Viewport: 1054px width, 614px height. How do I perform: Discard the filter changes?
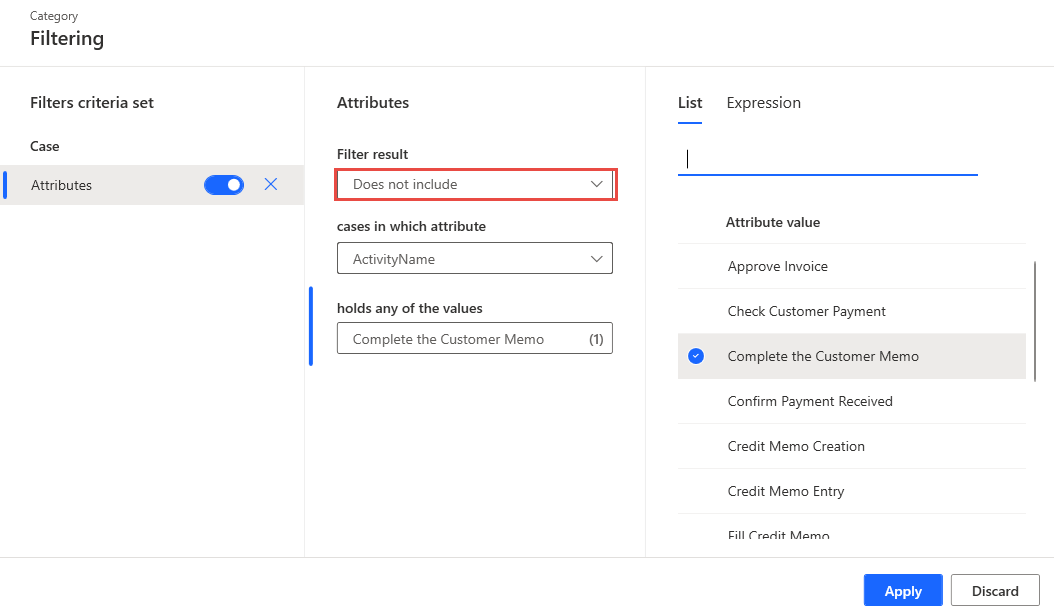coord(994,590)
